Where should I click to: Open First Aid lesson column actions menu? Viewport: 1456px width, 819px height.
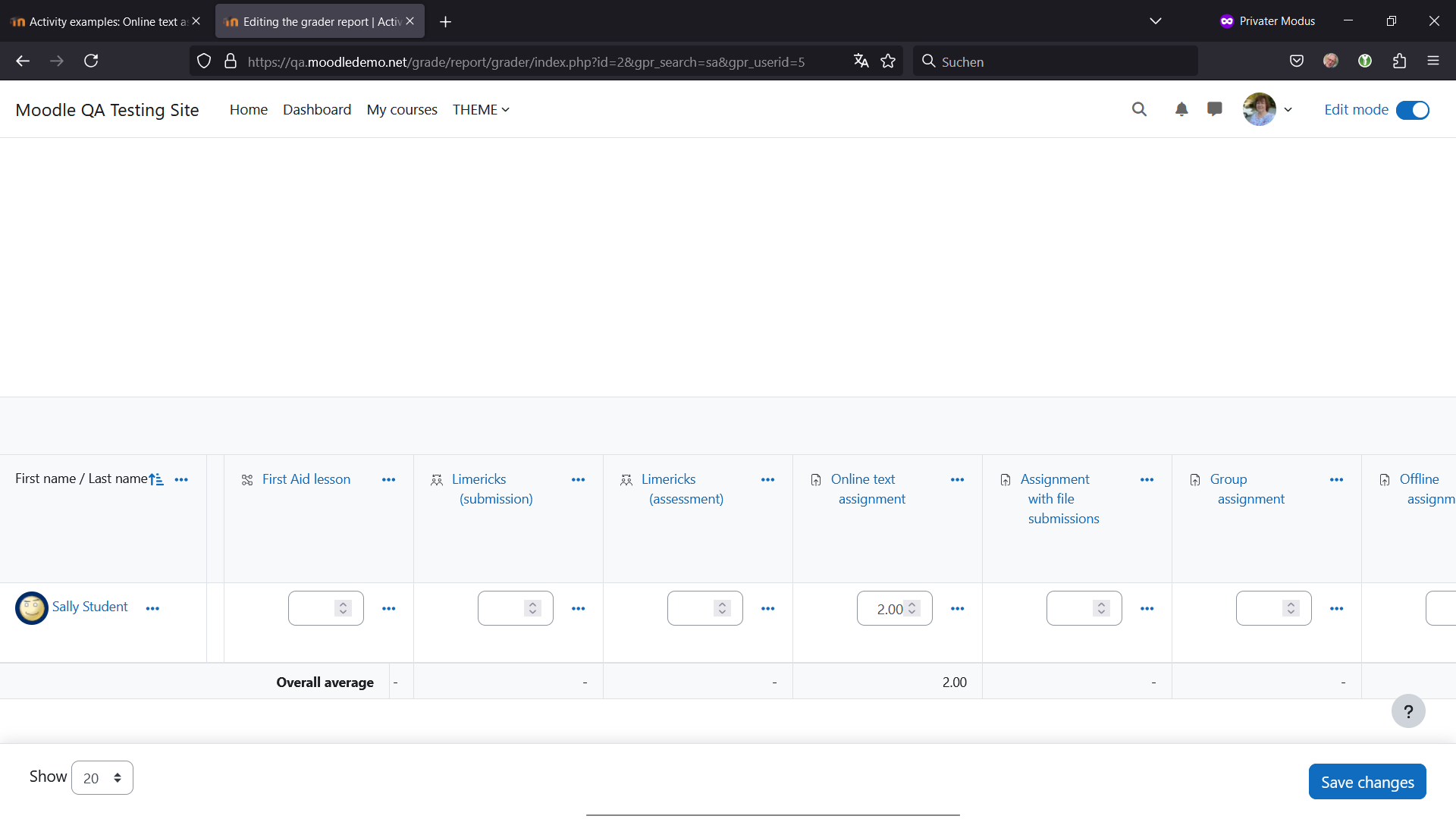389,479
